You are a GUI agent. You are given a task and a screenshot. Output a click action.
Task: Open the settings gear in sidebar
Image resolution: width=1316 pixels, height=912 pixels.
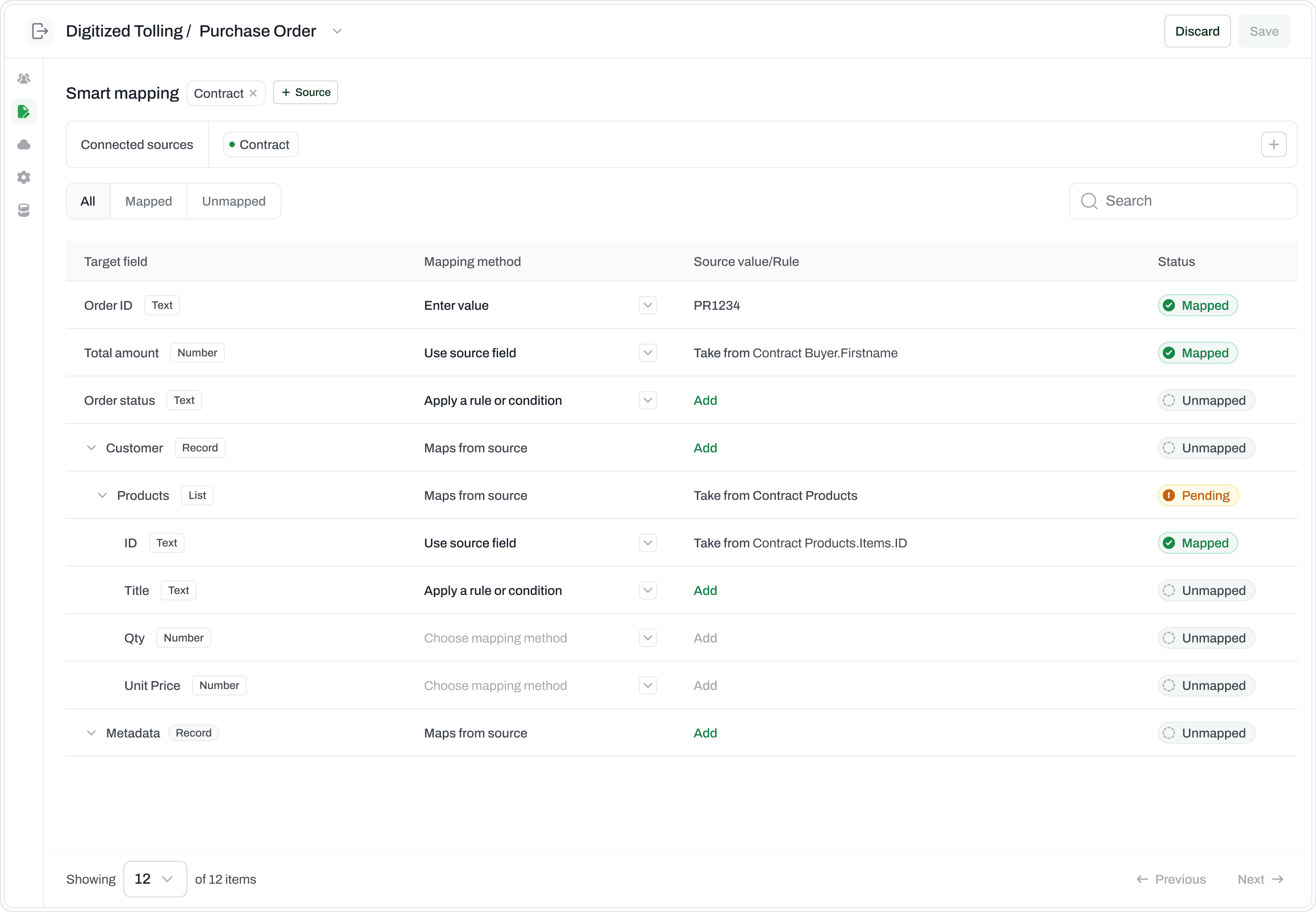tap(23, 177)
